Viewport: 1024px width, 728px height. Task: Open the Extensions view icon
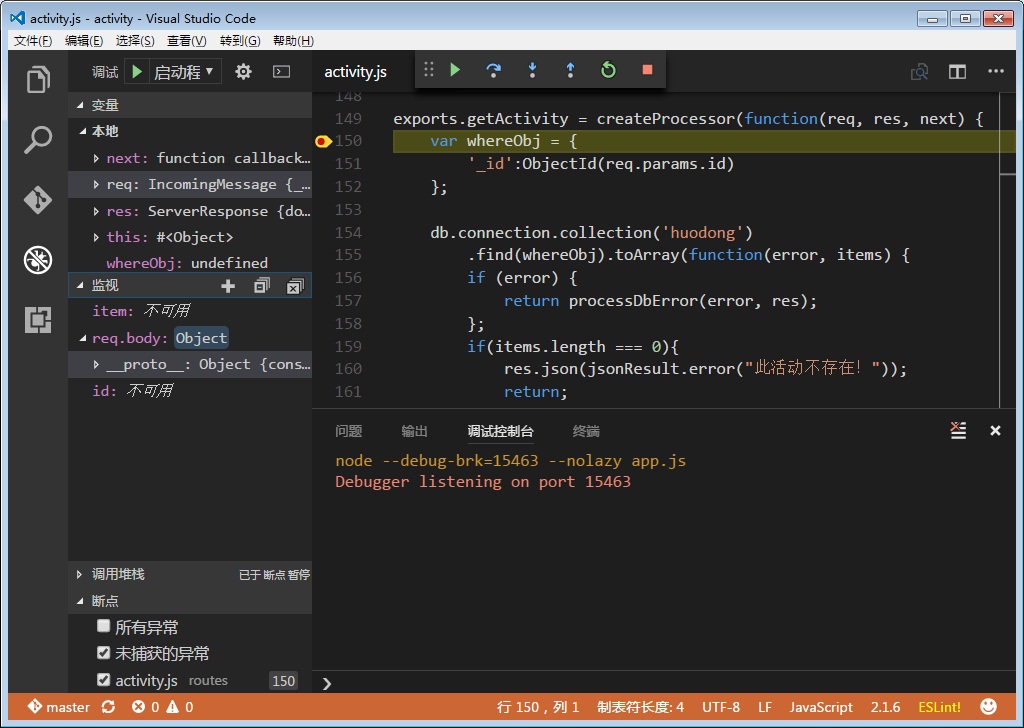38,320
